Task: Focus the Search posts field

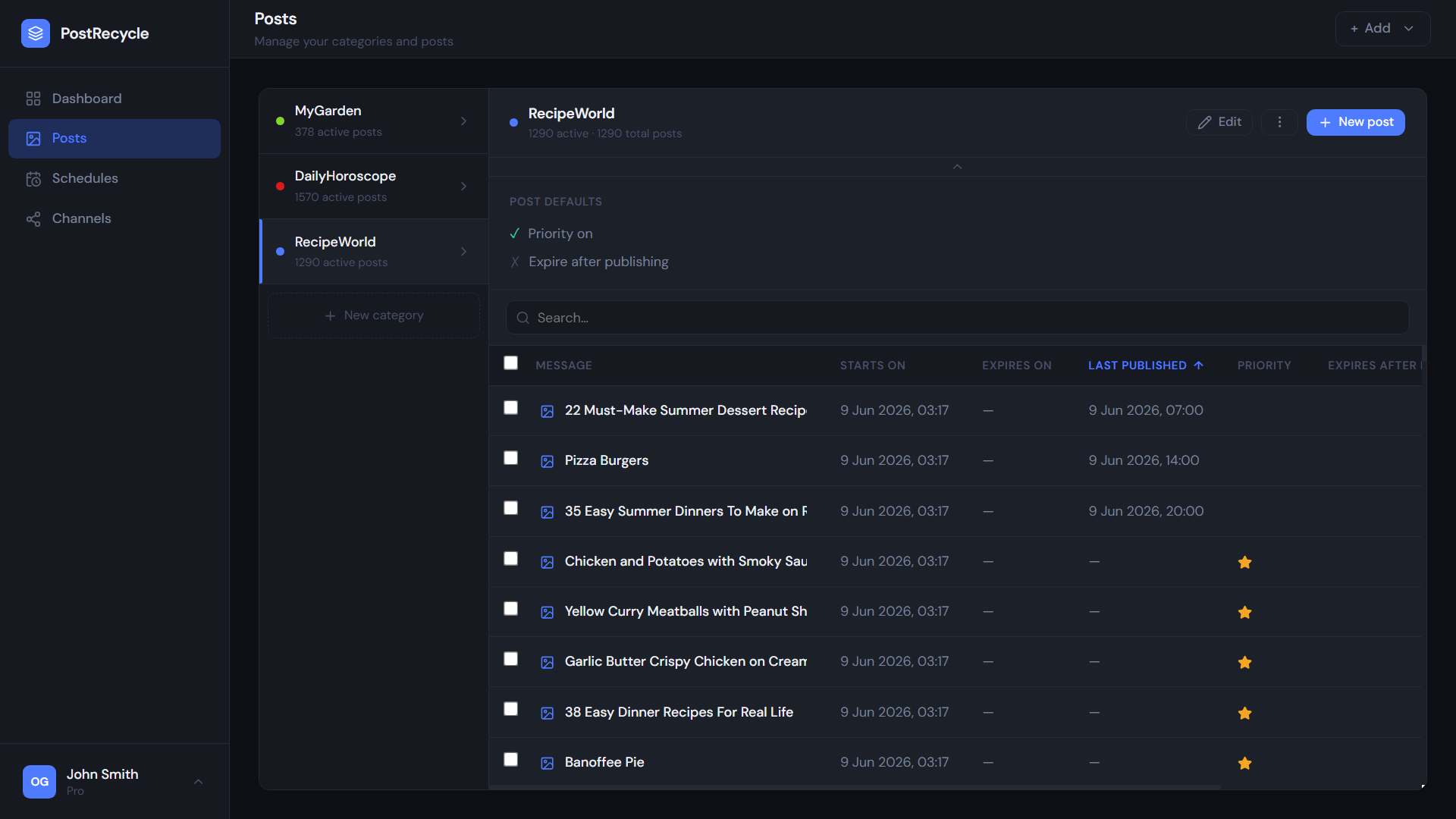Action: point(957,318)
